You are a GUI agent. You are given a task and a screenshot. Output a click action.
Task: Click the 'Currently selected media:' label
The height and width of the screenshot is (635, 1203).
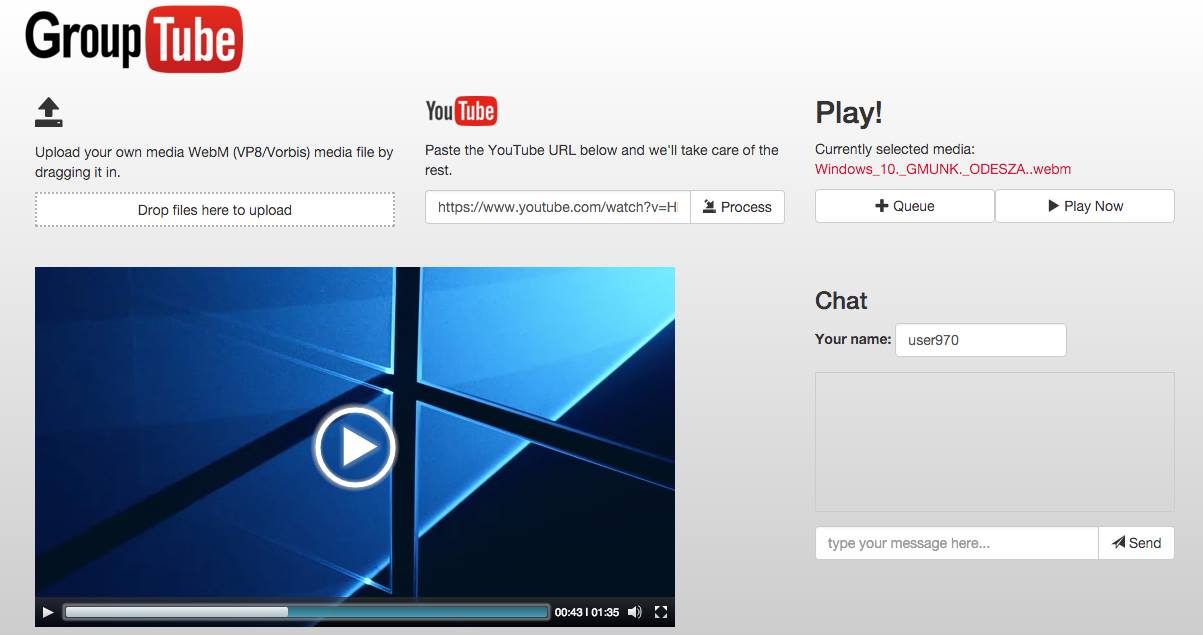click(x=894, y=149)
